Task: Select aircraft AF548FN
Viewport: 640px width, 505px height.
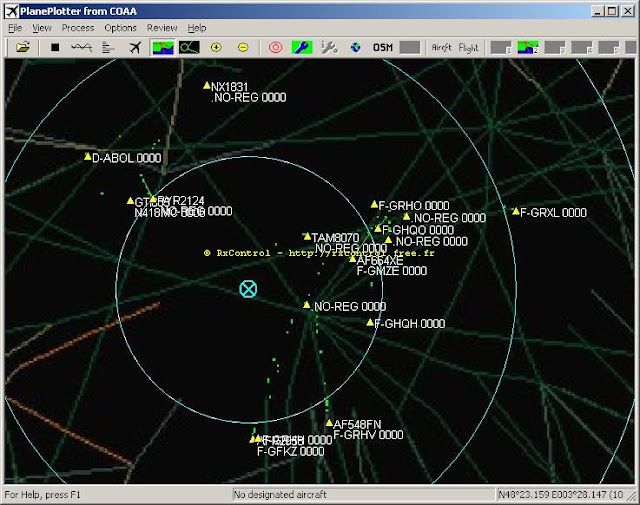Action: pos(329,423)
